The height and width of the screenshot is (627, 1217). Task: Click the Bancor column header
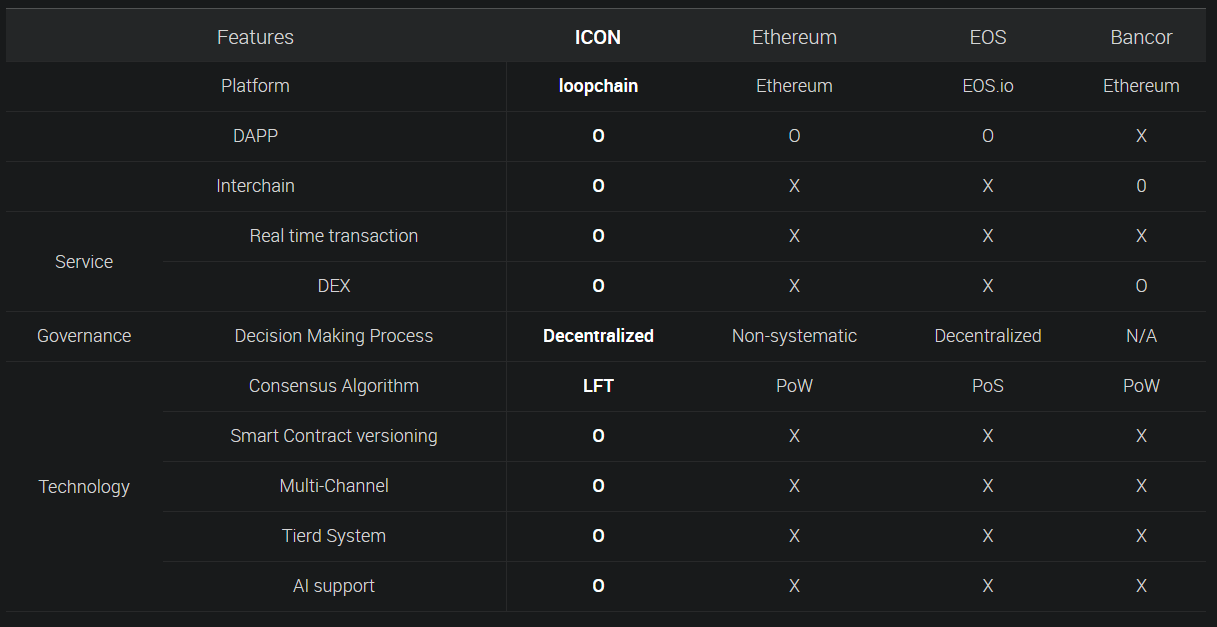(x=1141, y=37)
